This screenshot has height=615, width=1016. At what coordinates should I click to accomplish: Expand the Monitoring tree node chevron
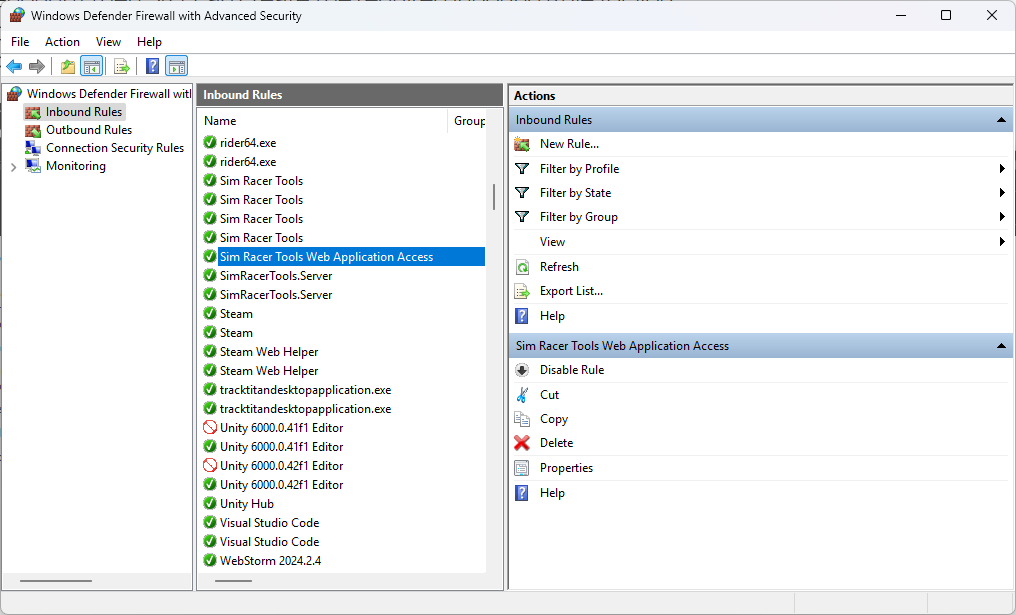click(14, 167)
